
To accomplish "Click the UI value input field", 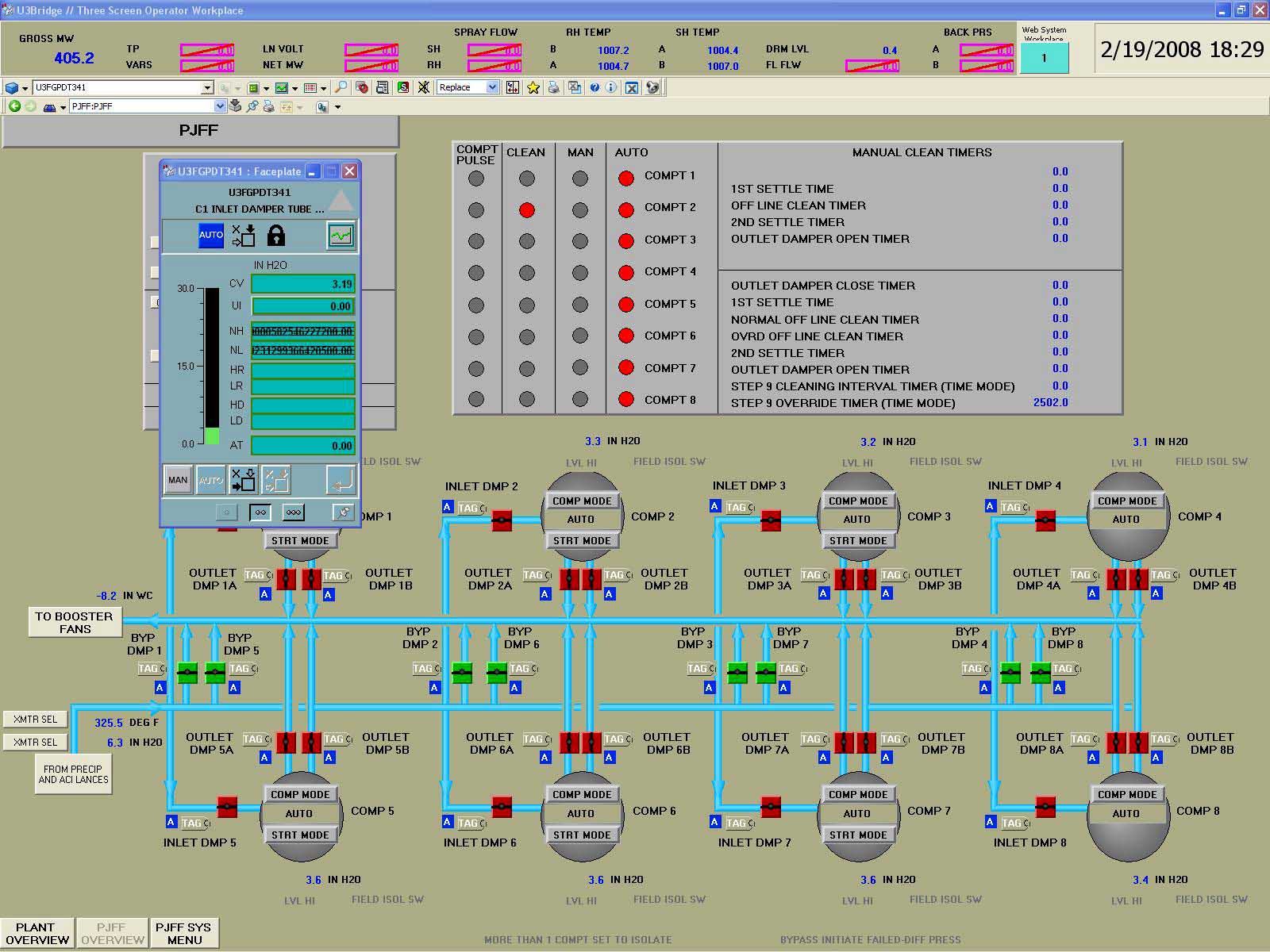I will (x=302, y=306).
